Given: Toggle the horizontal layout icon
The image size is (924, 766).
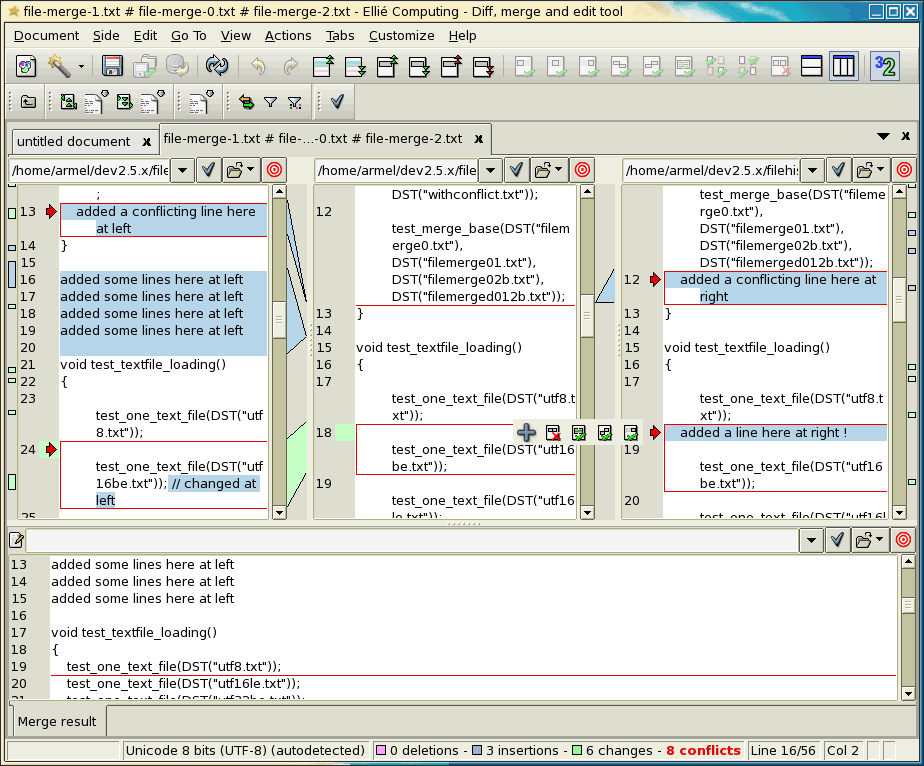Looking at the screenshot, I should click(812, 67).
